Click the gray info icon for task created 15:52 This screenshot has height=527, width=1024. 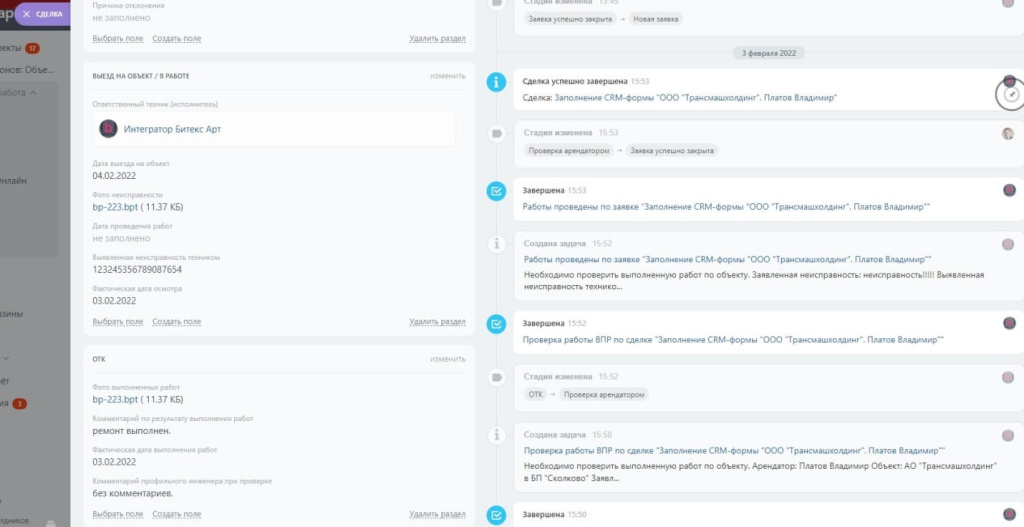point(495,243)
